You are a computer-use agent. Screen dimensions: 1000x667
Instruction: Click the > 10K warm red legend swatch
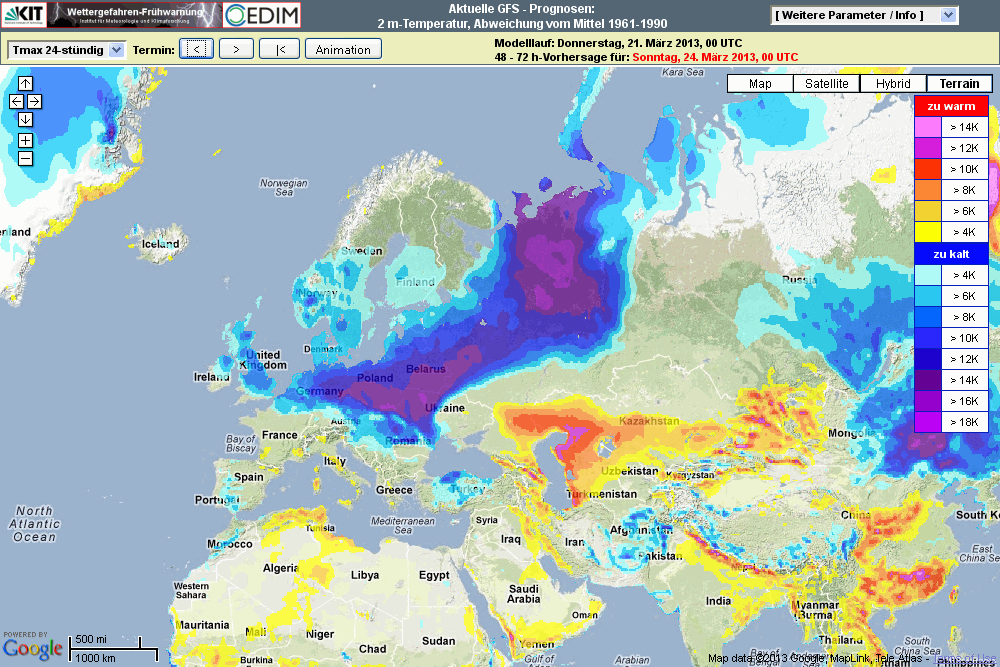click(x=927, y=169)
